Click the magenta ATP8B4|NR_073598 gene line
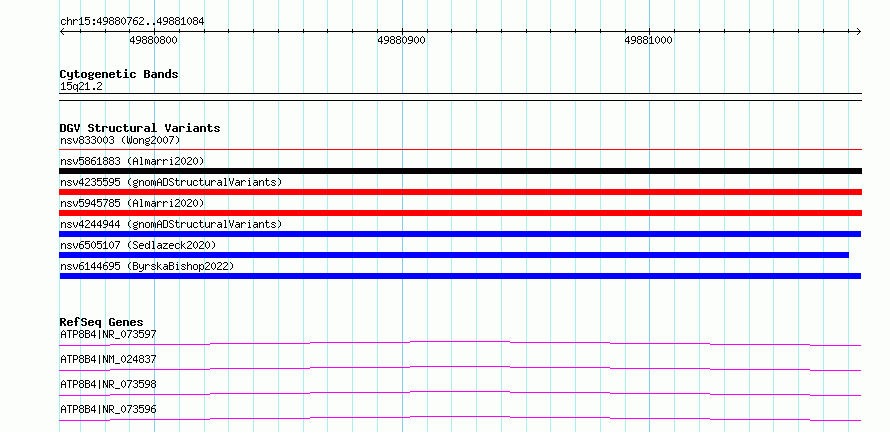This screenshot has width=890, height=432. [460, 393]
